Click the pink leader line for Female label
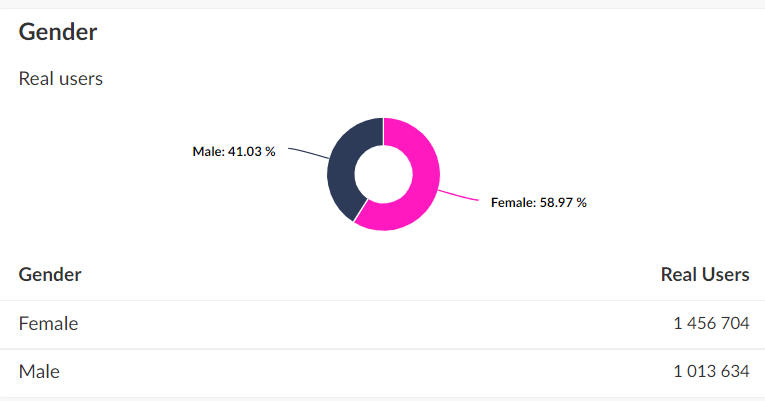The width and height of the screenshot is (765, 401). click(460, 194)
